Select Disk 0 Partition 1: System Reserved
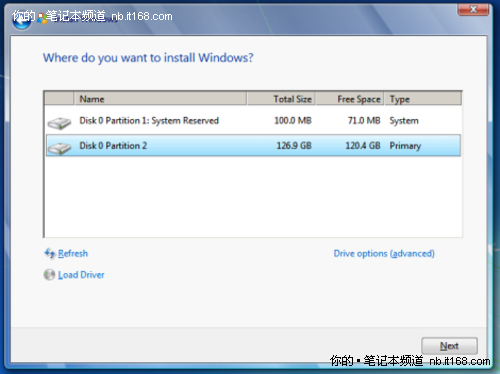500x374 pixels. [x=253, y=121]
